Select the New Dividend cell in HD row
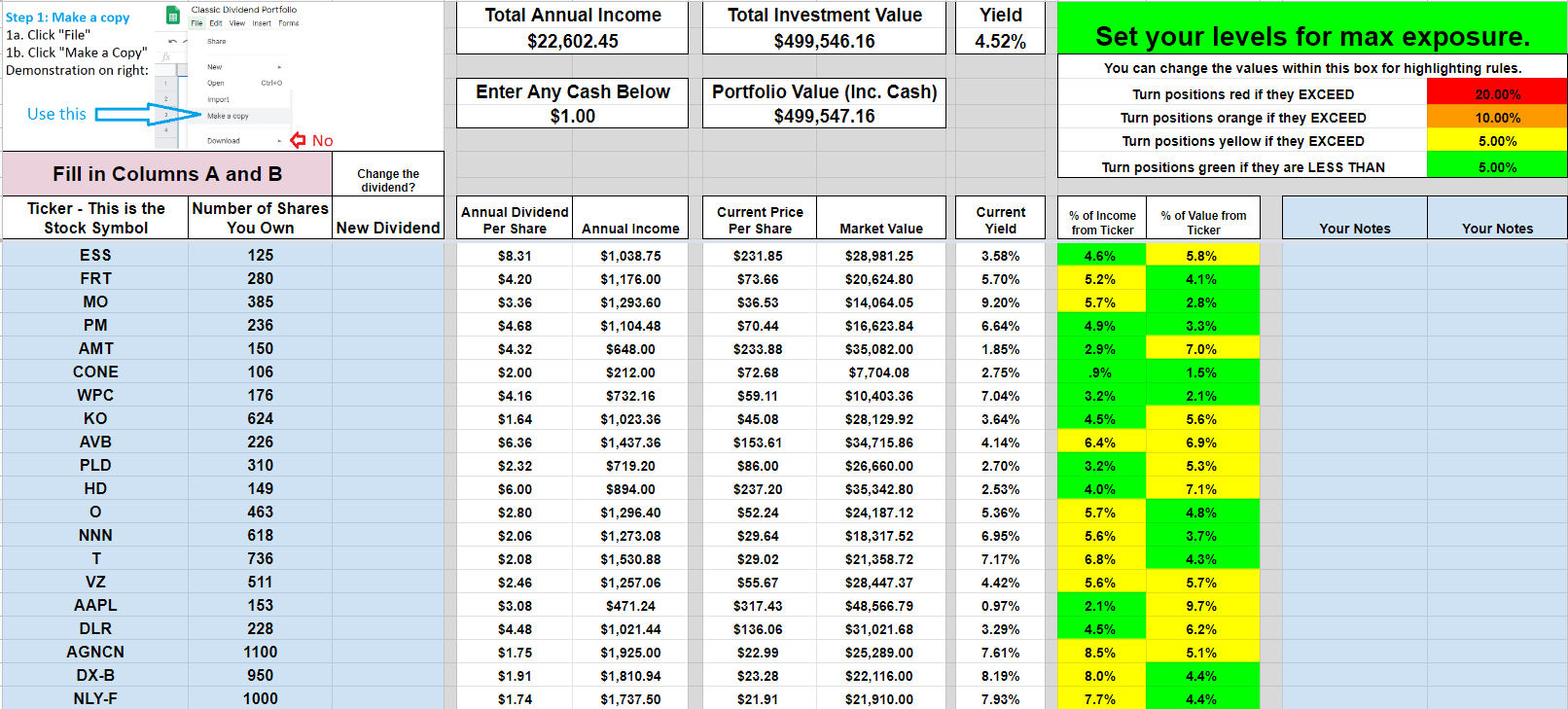1568x709 pixels. pos(388,488)
